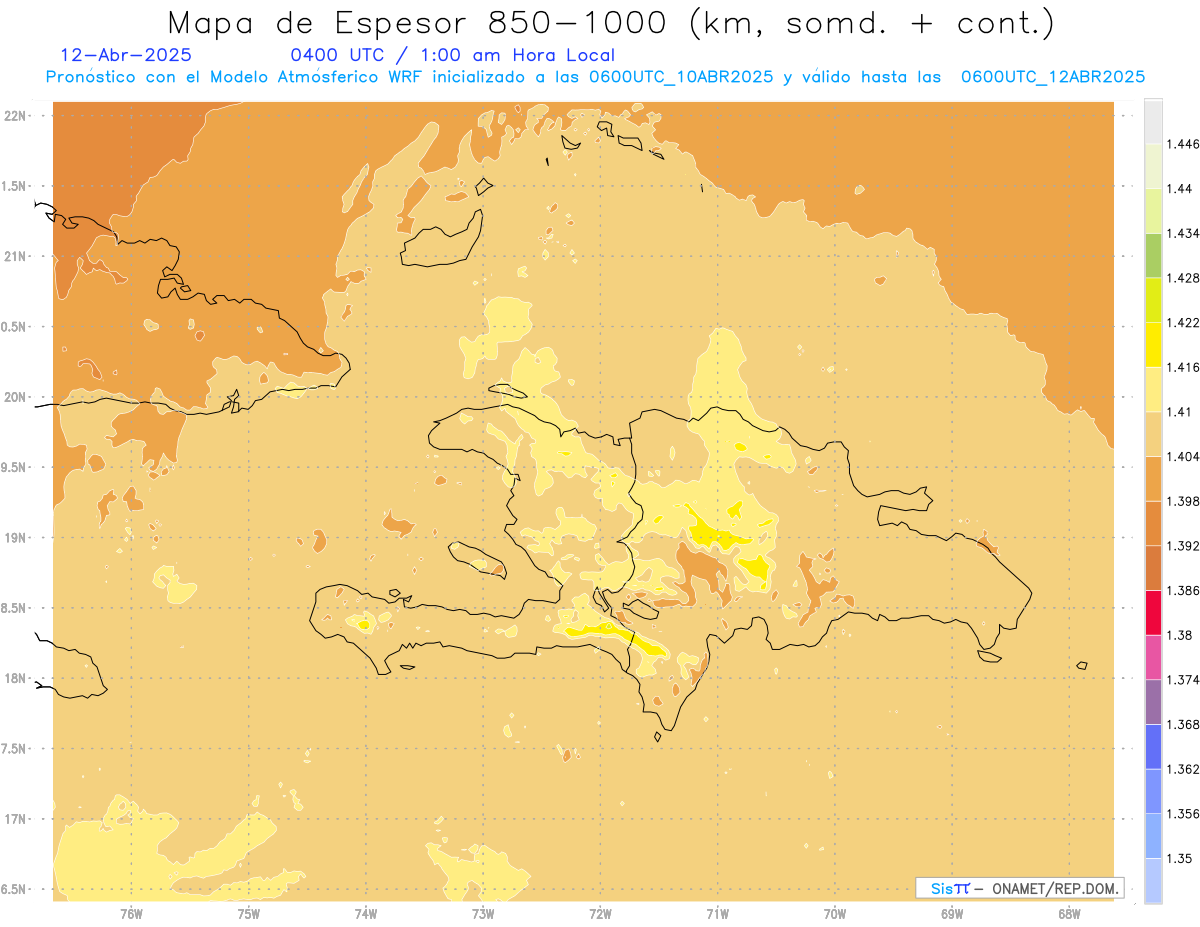1200x927 pixels.
Task: Click the colorbar value '1.41'
Action: tap(1180, 412)
